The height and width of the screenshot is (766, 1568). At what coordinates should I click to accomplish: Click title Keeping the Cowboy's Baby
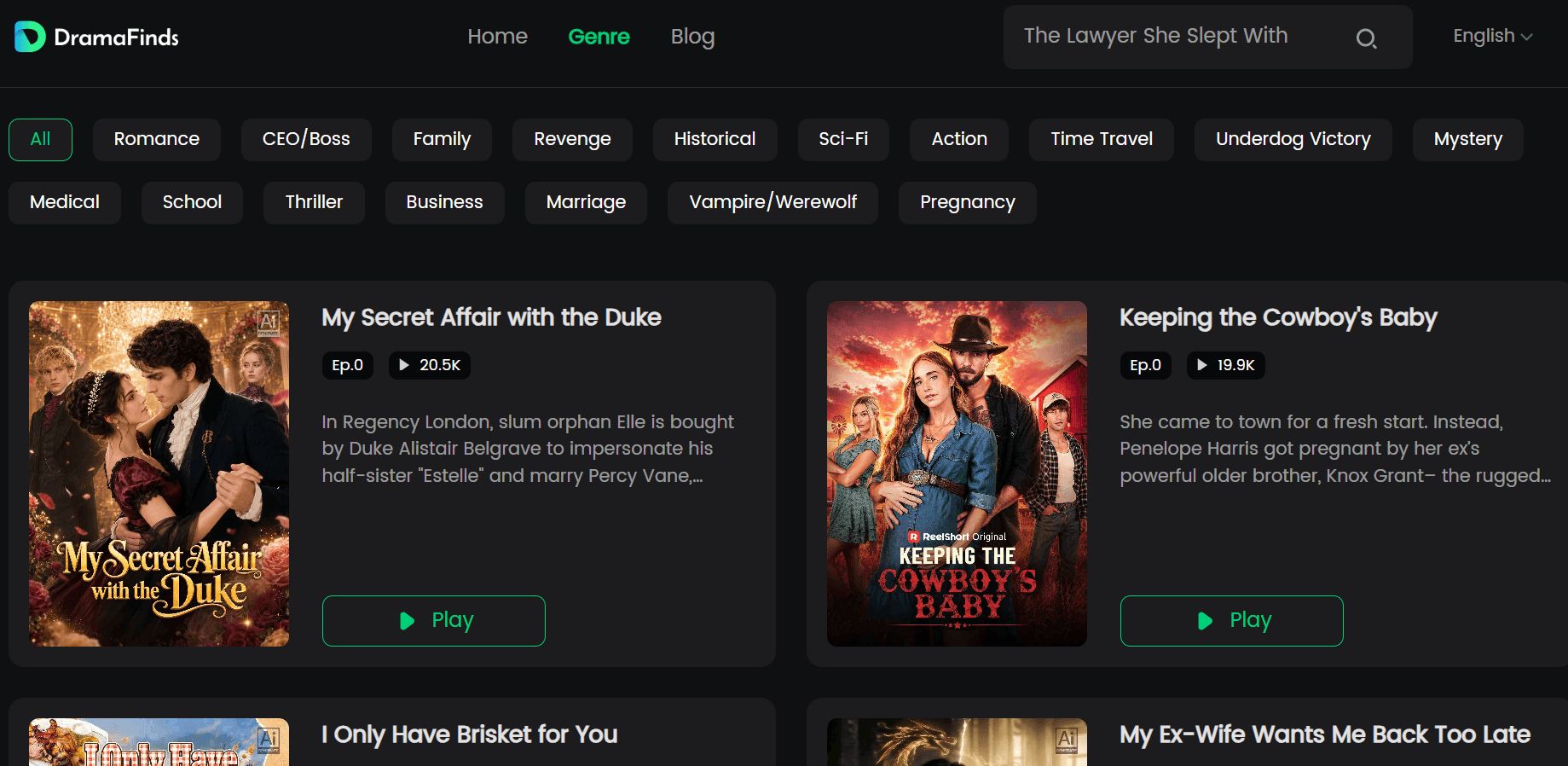click(x=1278, y=317)
